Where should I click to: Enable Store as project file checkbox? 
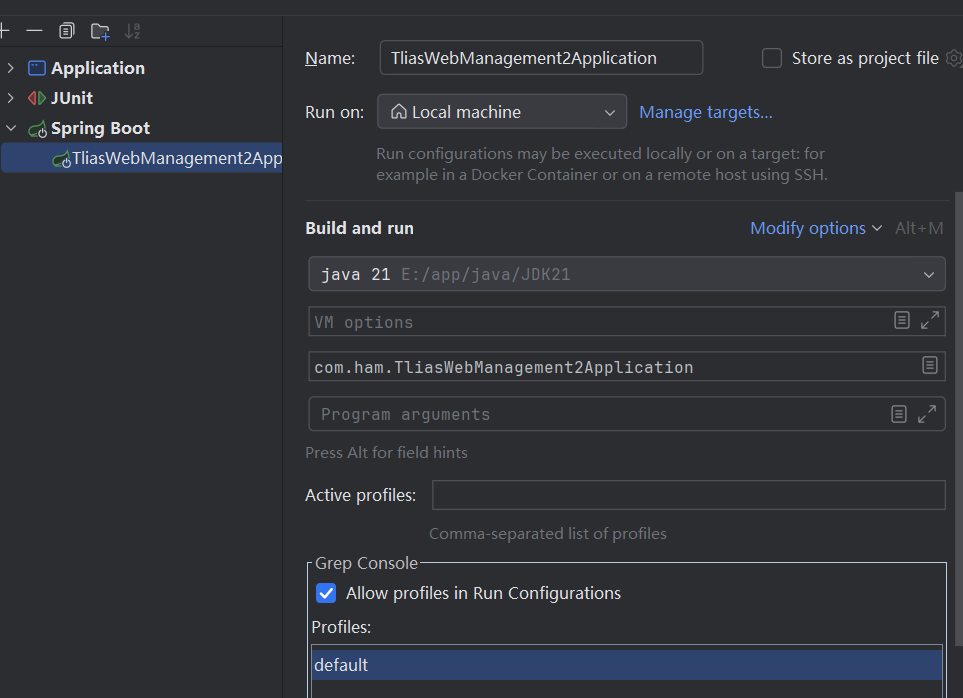tap(772, 58)
